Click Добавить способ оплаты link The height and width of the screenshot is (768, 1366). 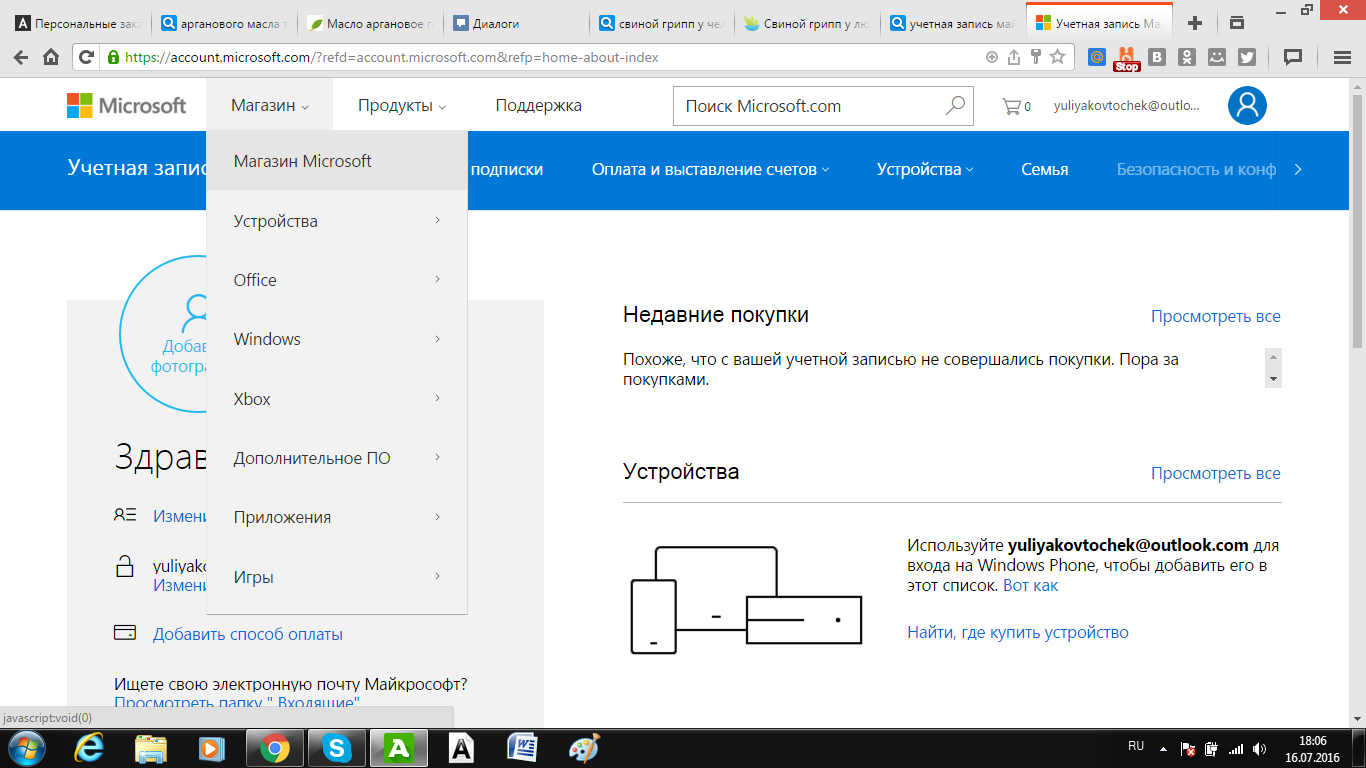[247, 634]
